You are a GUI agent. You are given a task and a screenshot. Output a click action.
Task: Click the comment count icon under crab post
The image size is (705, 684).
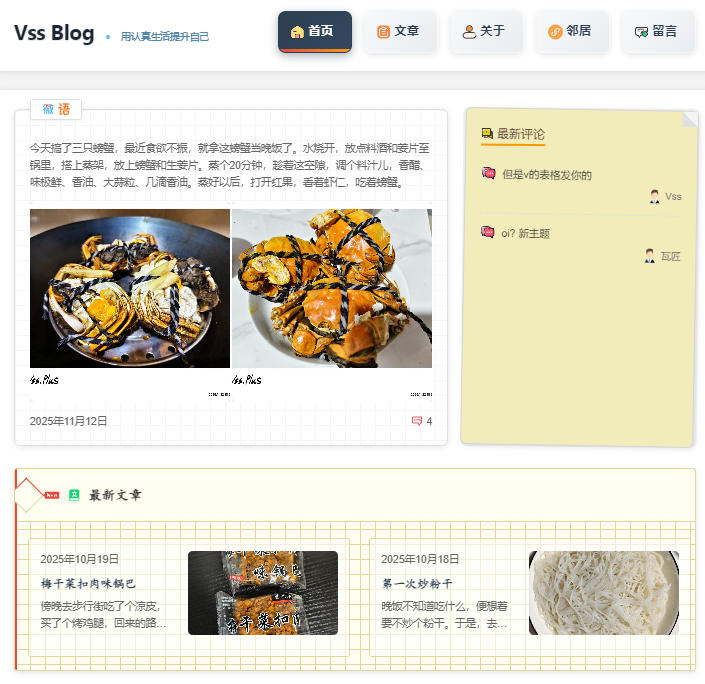tap(417, 421)
